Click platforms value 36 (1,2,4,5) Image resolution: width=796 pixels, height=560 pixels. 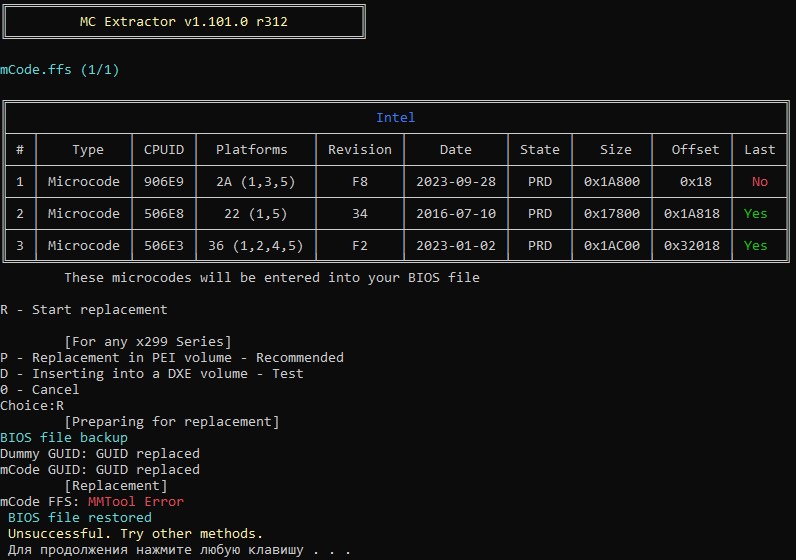[x=256, y=246]
